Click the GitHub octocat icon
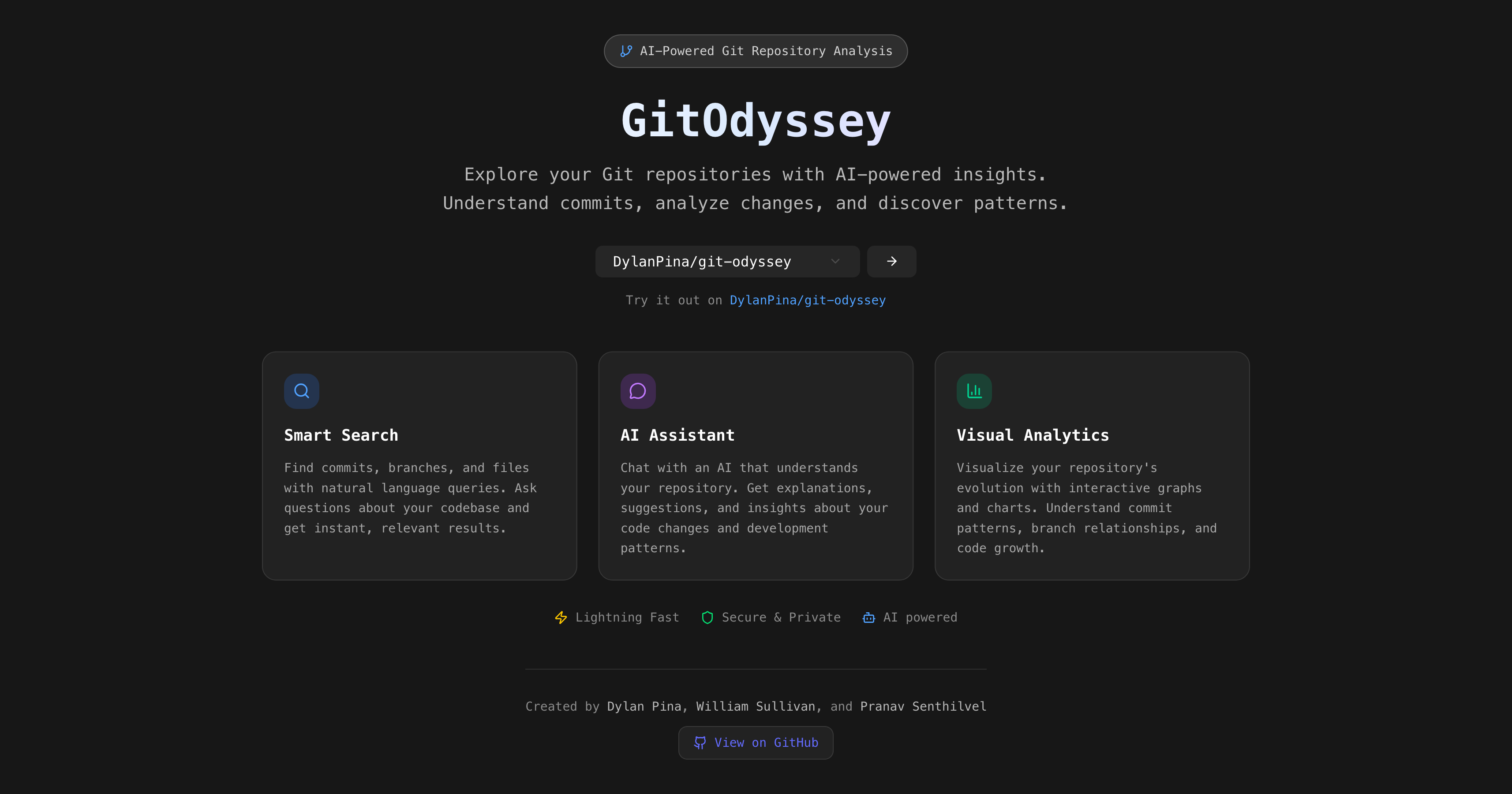The width and height of the screenshot is (1512, 794). (x=700, y=742)
